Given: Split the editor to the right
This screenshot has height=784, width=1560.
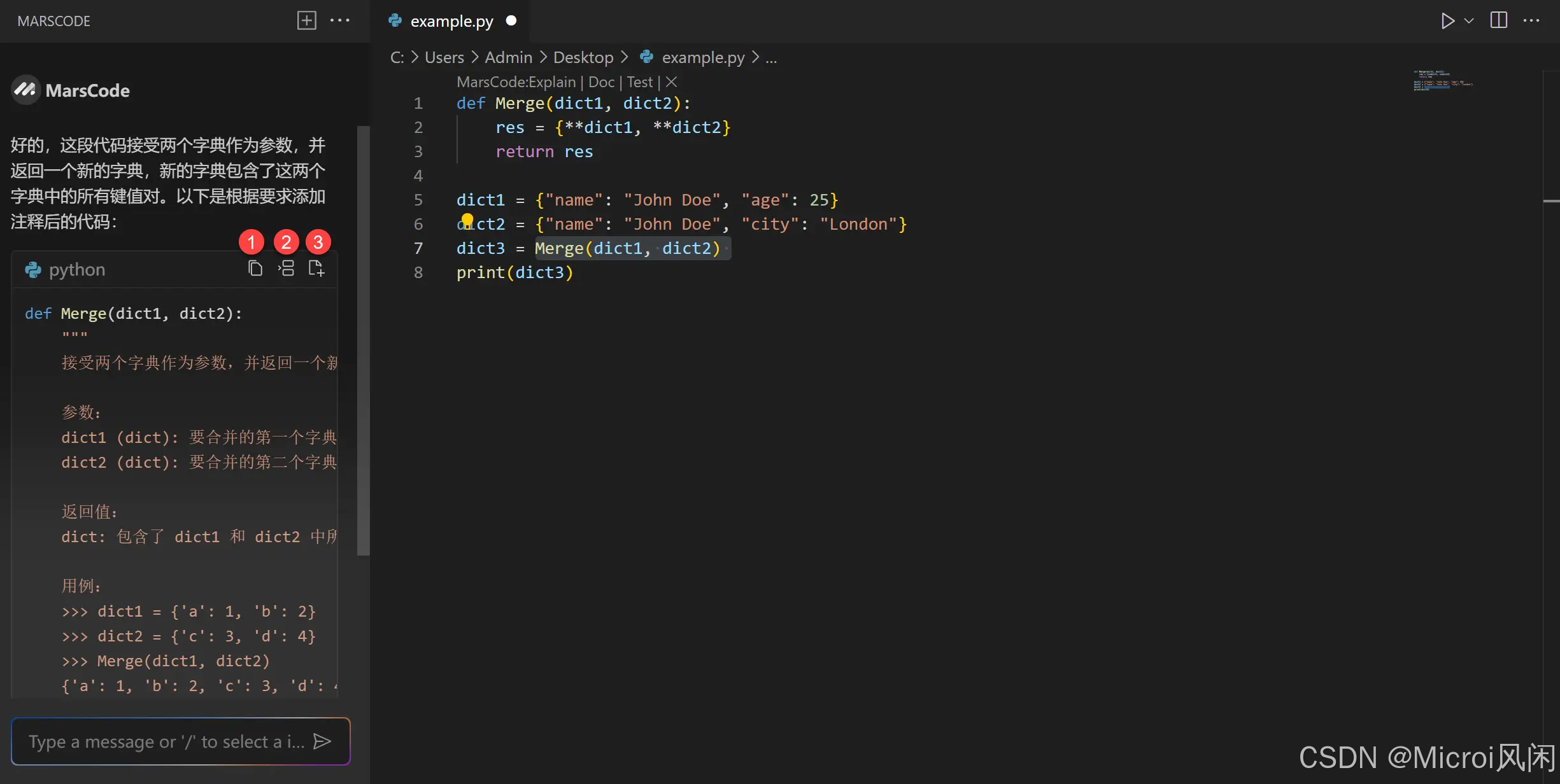Looking at the screenshot, I should pos(1499,20).
